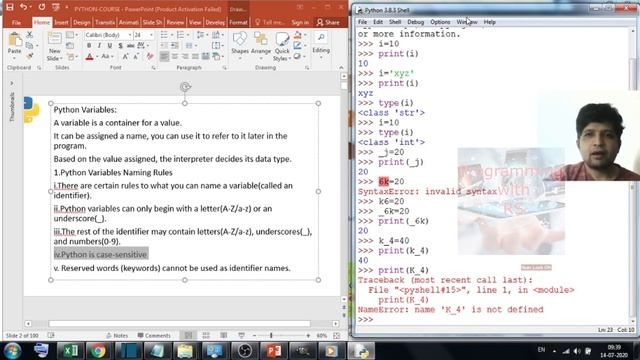Viewport: 640px width, 360px height.
Task: Open the Arrange options
Action: coord(261,44)
